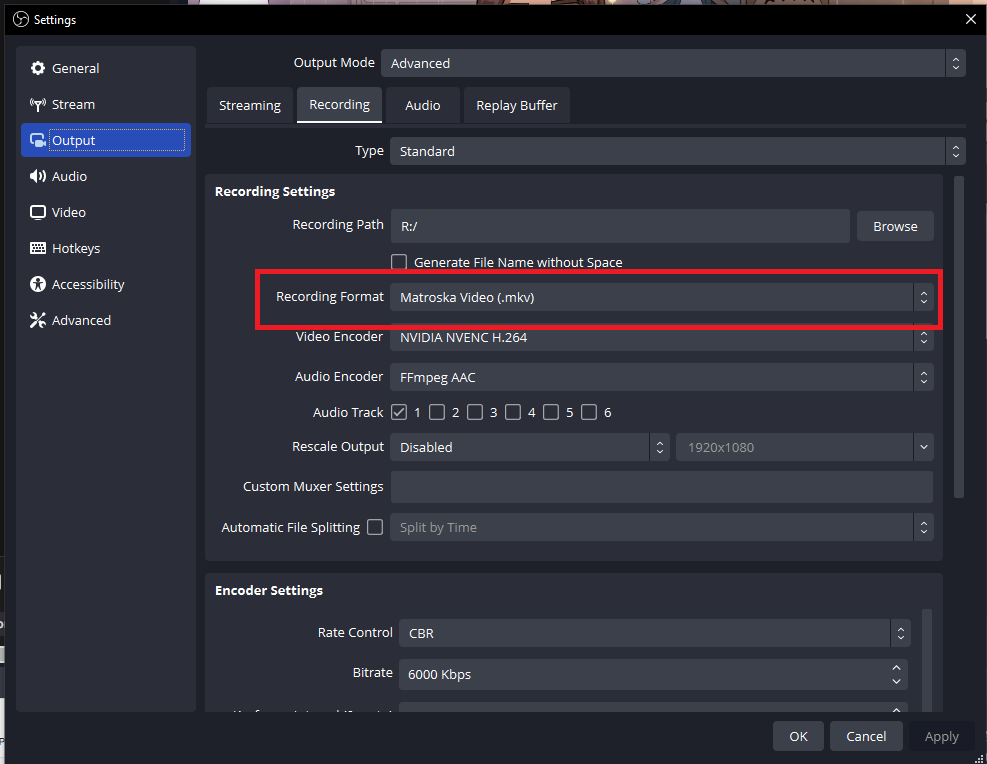Open the Split by Time dropdown
This screenshot has height=764, width=987.
tap(662, 527)
